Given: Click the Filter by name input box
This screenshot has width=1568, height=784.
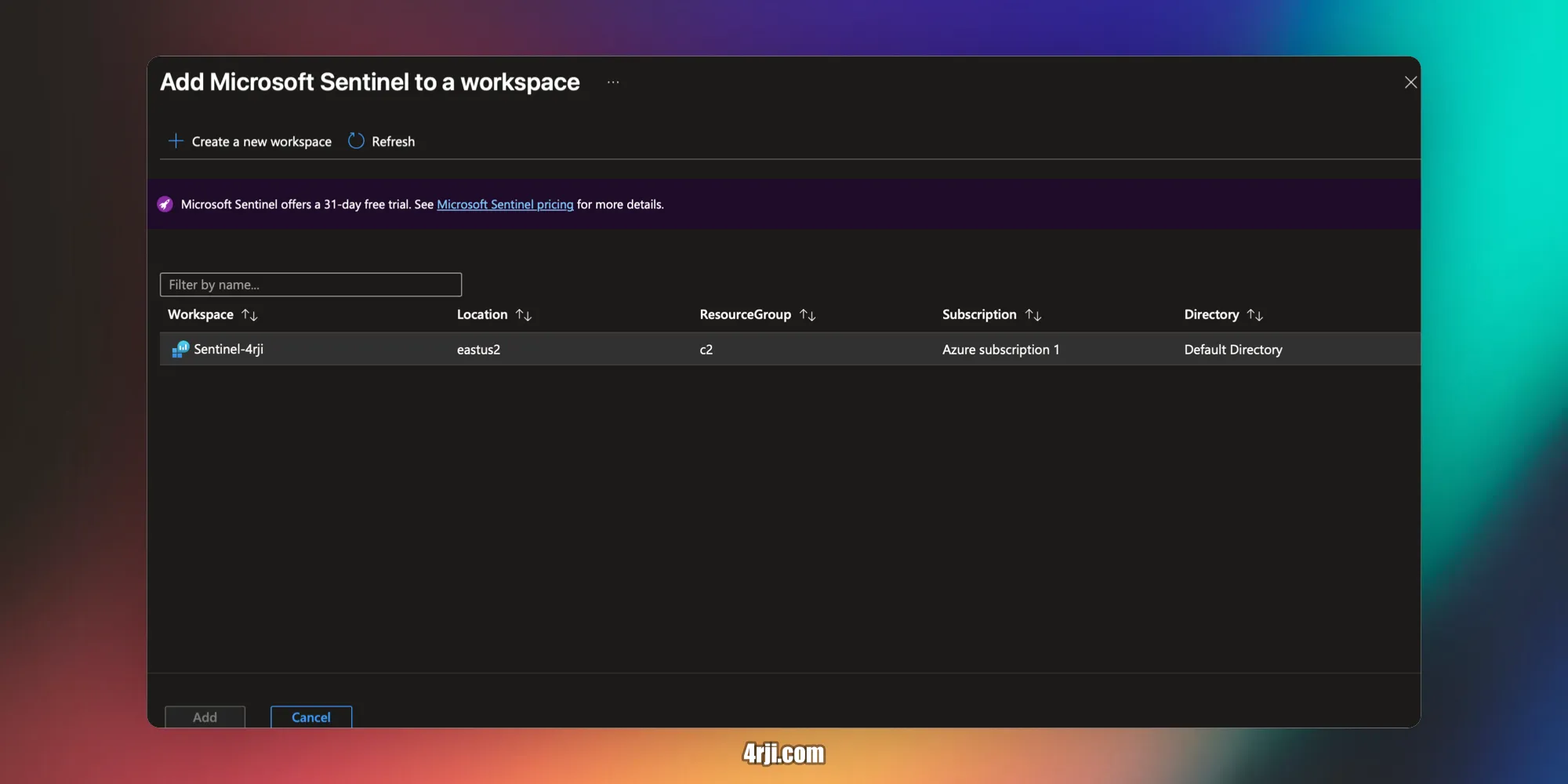Looking at the screenshot, I should pyautogui.click(x=310, y=284).
